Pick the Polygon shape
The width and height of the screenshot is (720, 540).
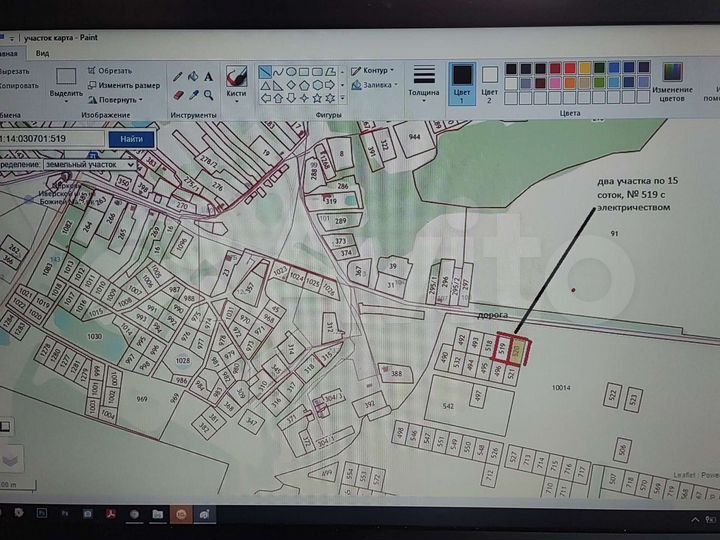(330, 72)
